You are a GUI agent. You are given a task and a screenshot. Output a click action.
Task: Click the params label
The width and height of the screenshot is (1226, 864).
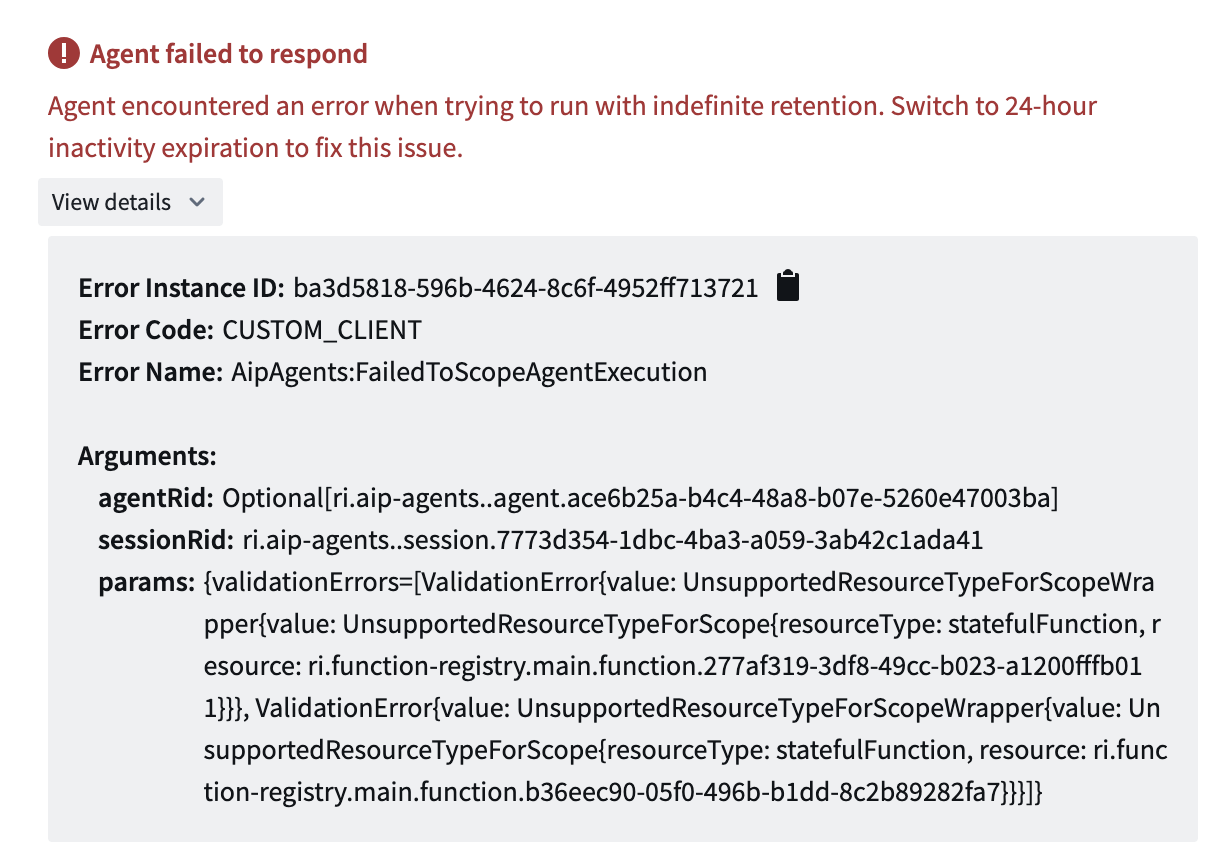[146, 583]
